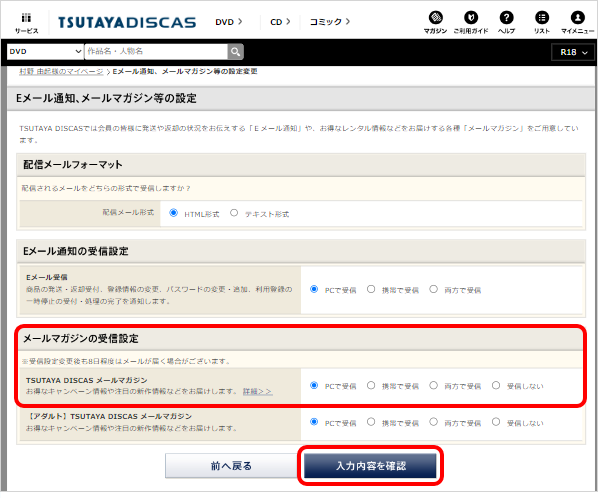Click the search magnifier icon
The height and width of the screenshot is (498, 598).
tap(235, 51)
